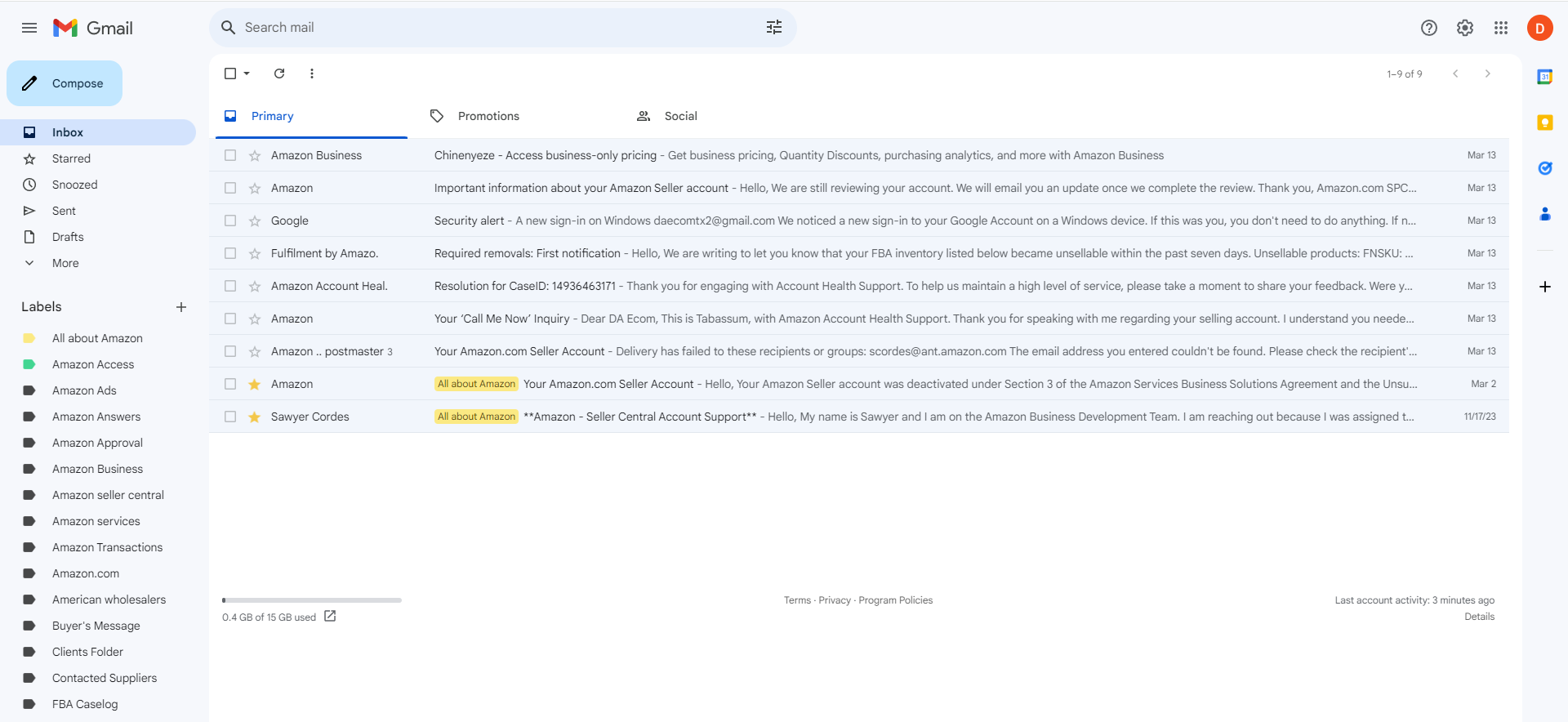Open the Snoozed folder
The width and height of the screenshot is (1568, 722).
point(98,185)
